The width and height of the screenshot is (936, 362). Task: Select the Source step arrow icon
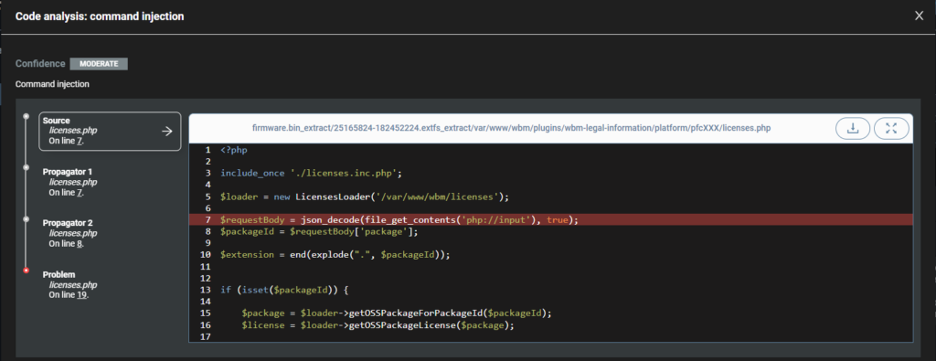(167, 131)
